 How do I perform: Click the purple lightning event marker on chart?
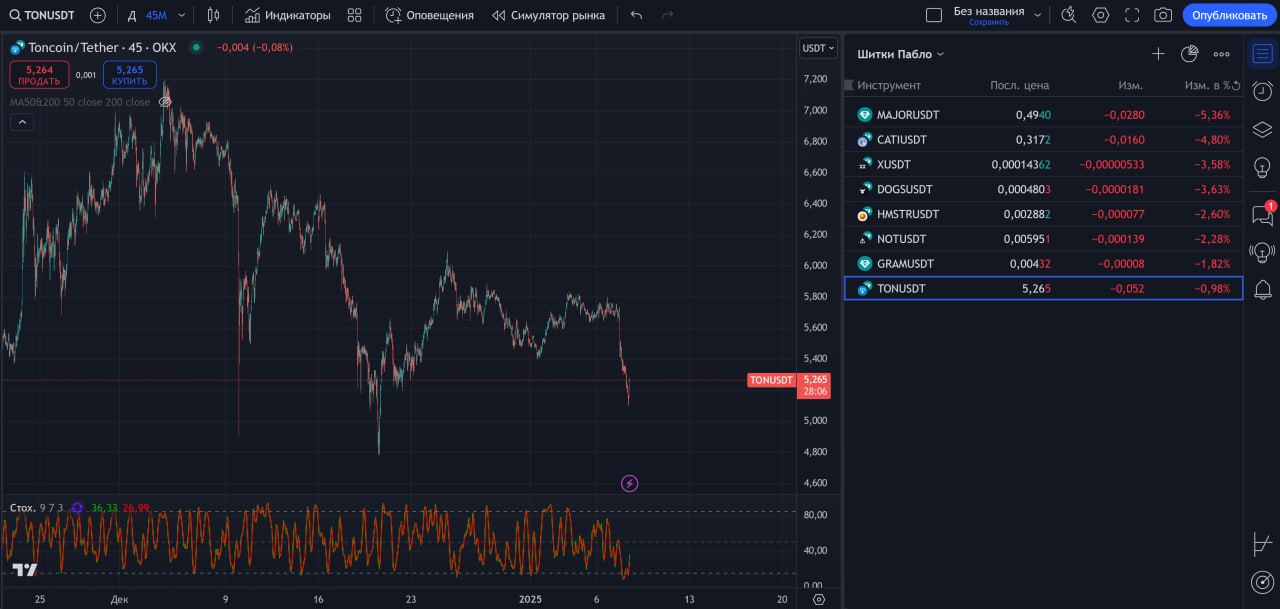tap(629, 484)
